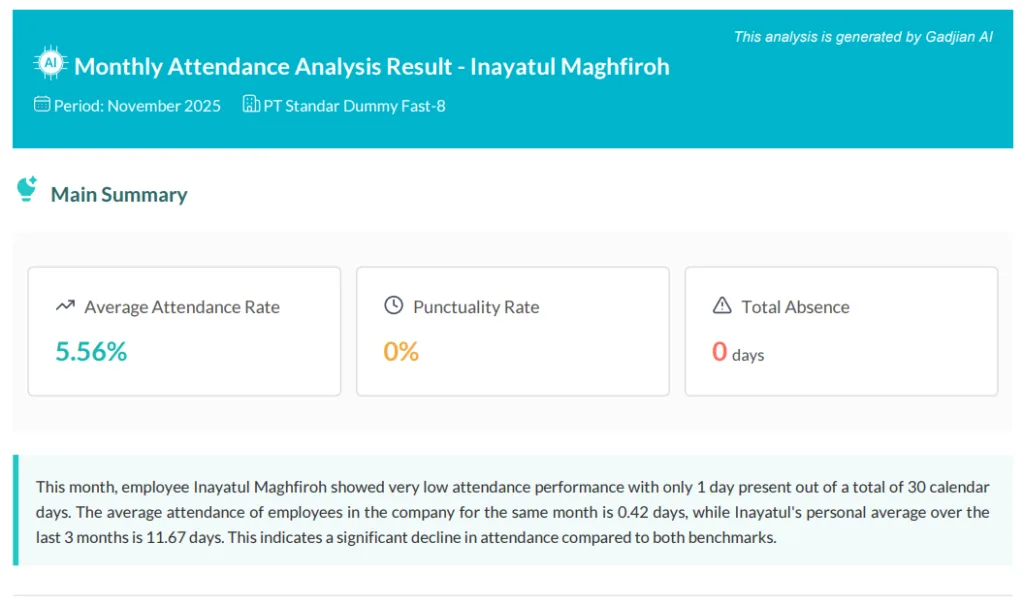Click the PT Standar Dummy Fast-8 label

click(354, 105)
